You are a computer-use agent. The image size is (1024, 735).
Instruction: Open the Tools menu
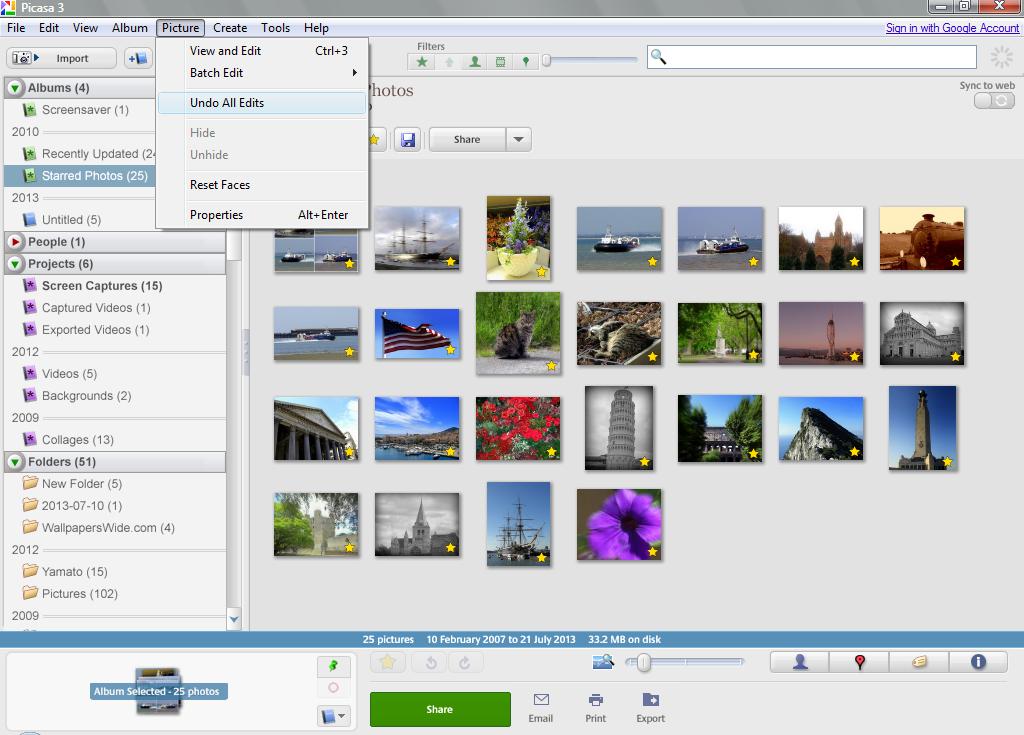(x=275, y=28)
